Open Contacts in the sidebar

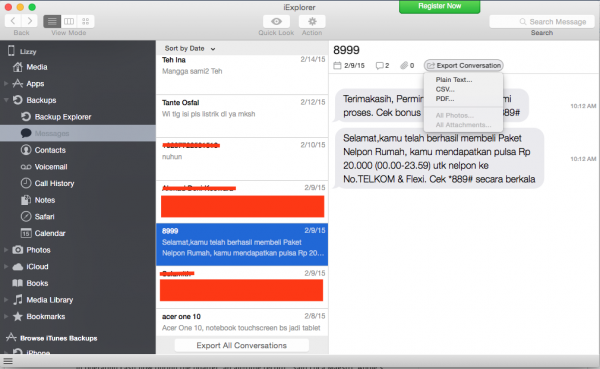click(50, 150)
